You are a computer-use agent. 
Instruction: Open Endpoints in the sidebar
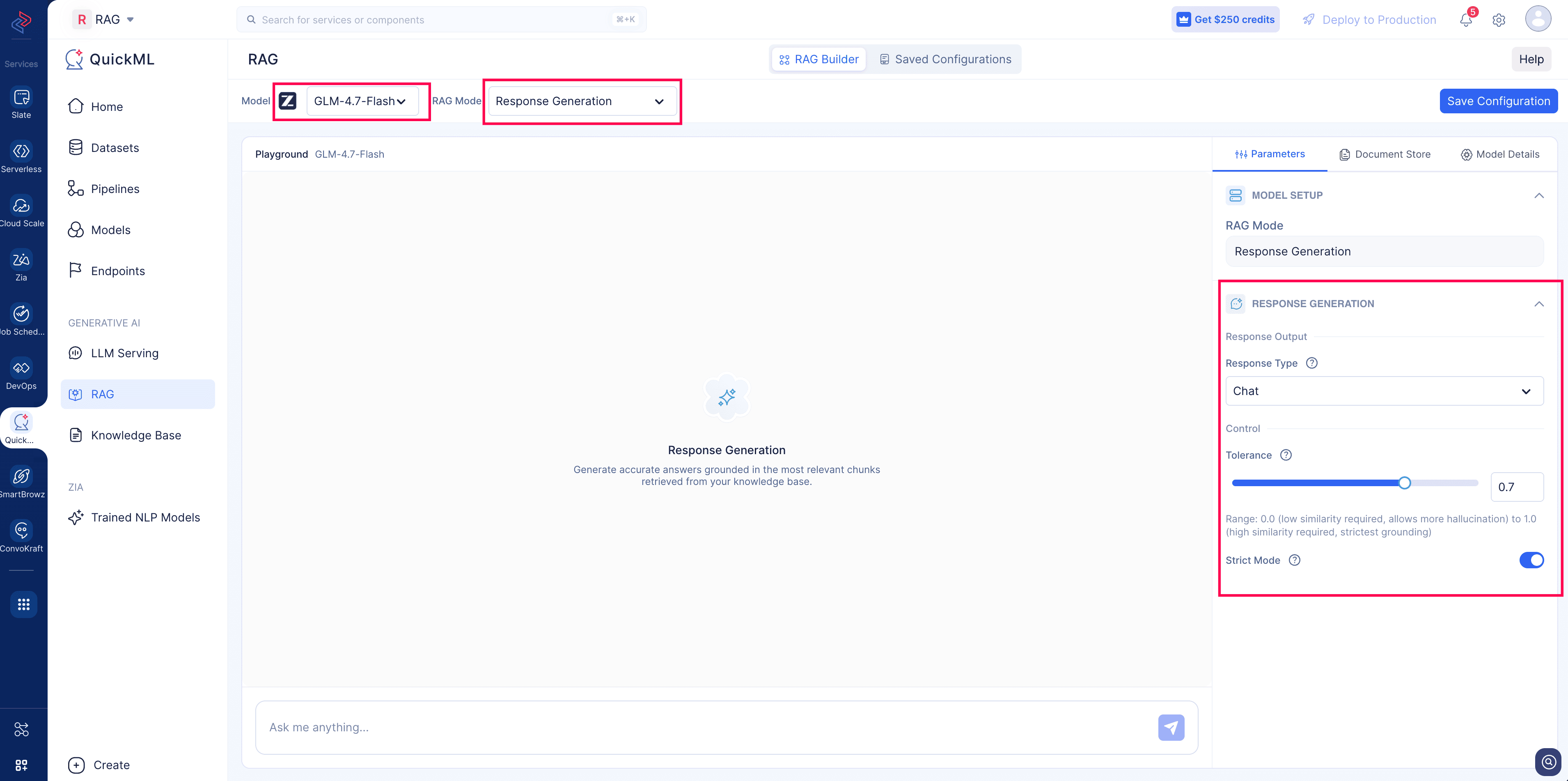[x=138, y=271]
